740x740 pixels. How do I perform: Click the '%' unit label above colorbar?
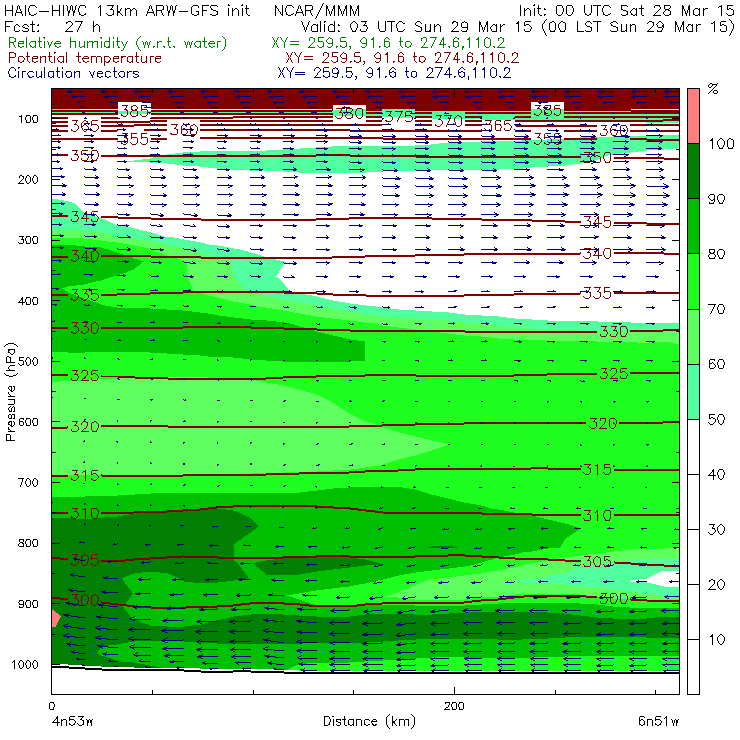point(713,89)
